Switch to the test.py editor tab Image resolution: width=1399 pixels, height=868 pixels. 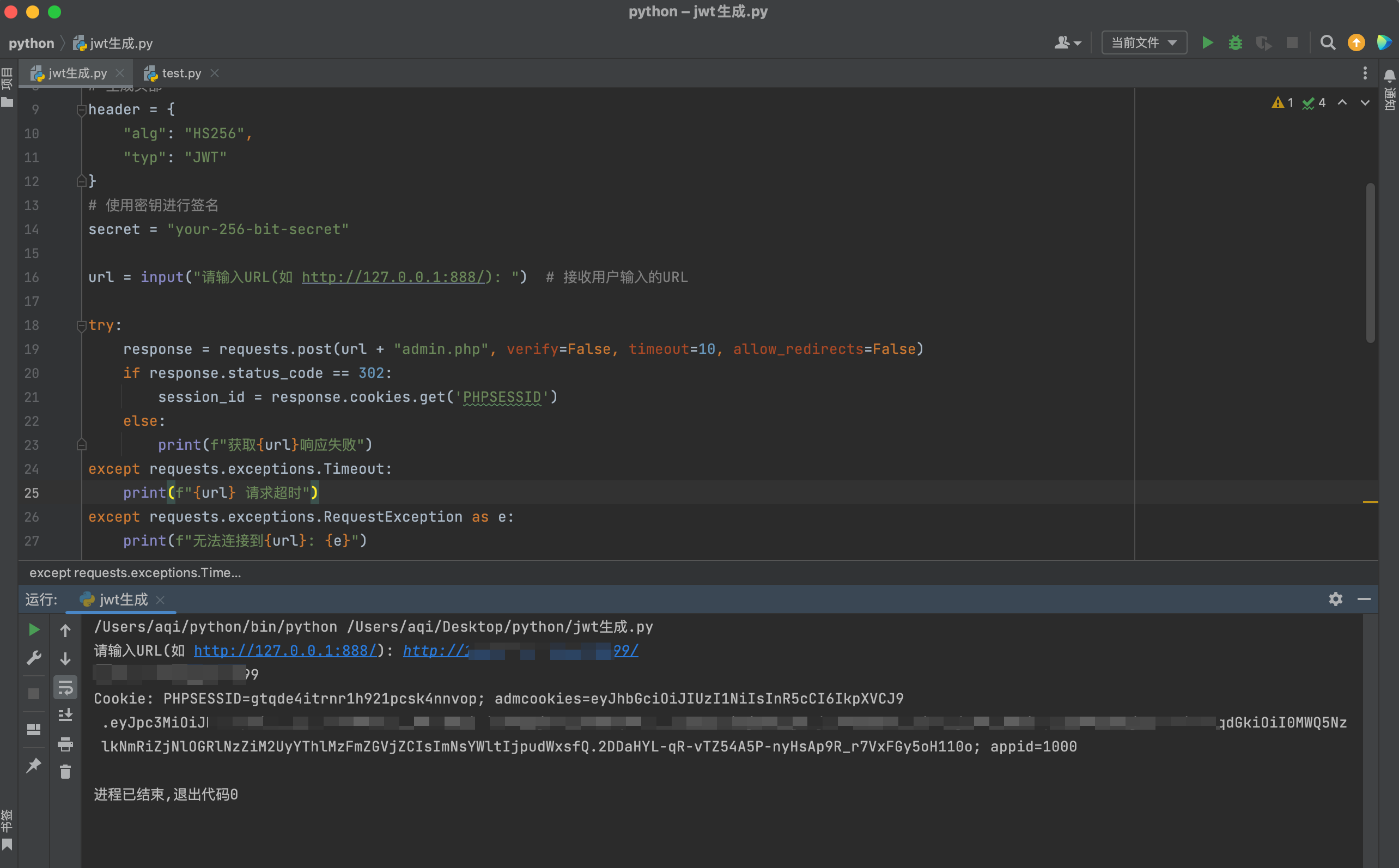coord(181,74)
